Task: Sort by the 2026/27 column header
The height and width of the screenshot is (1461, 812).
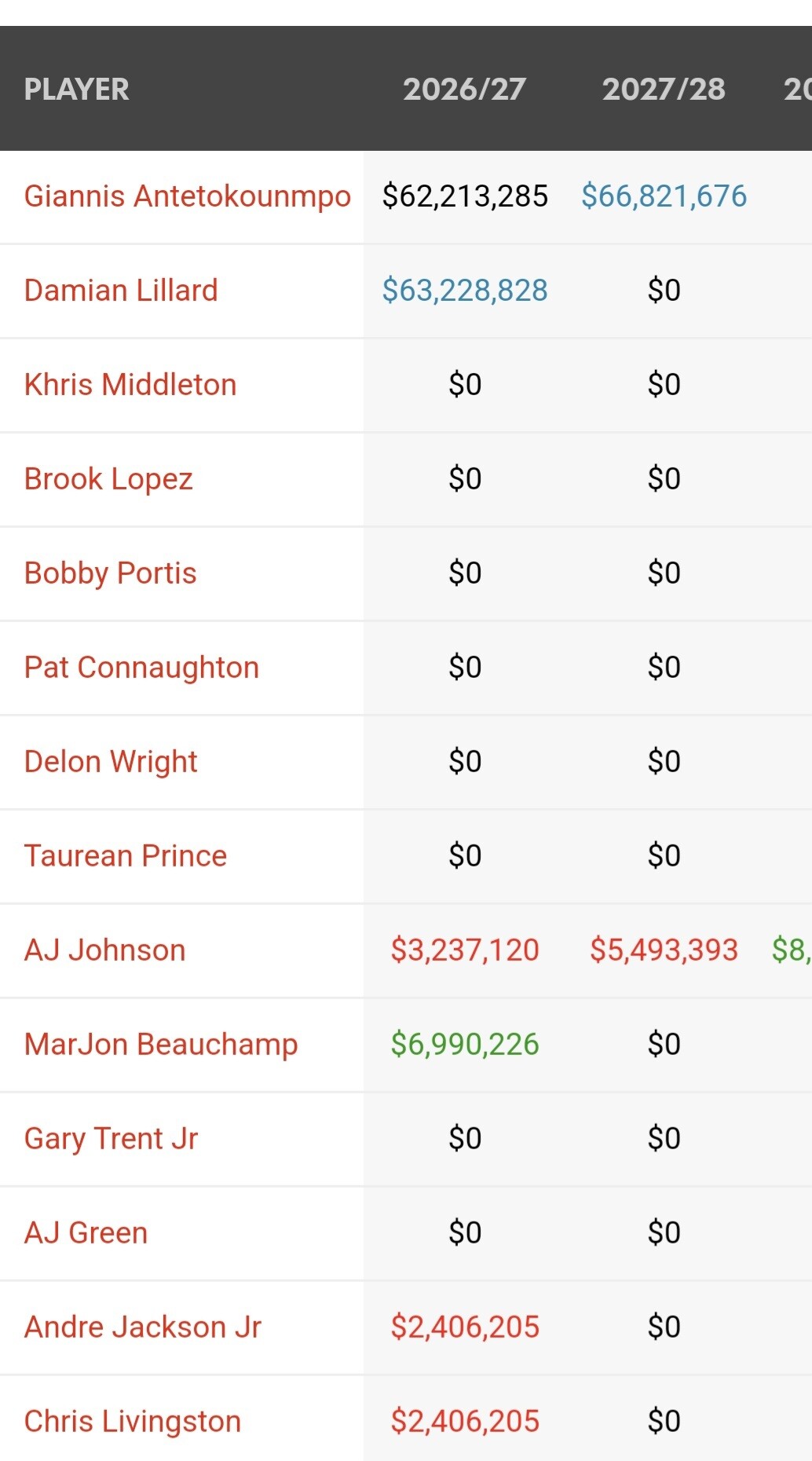Action: pyautogui.click(x=464, y=89)
